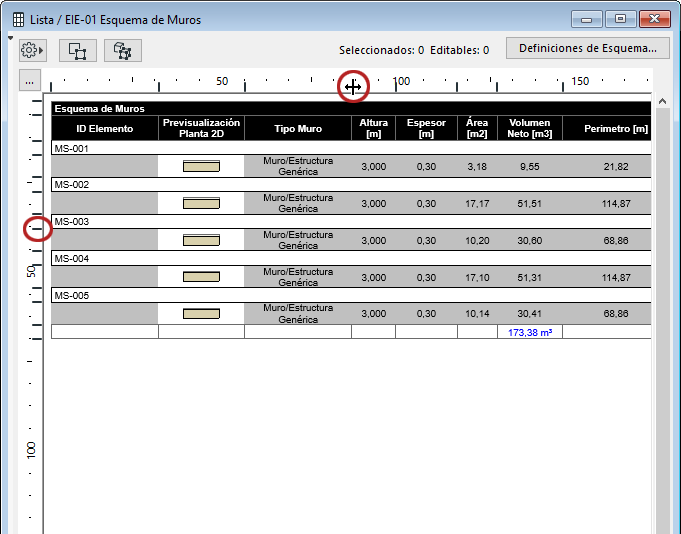Select the Altura 3,000 cell of MS-002
The width and height of the screenshot is (681, 534).
pyautogui.click(x=374, y=203)
